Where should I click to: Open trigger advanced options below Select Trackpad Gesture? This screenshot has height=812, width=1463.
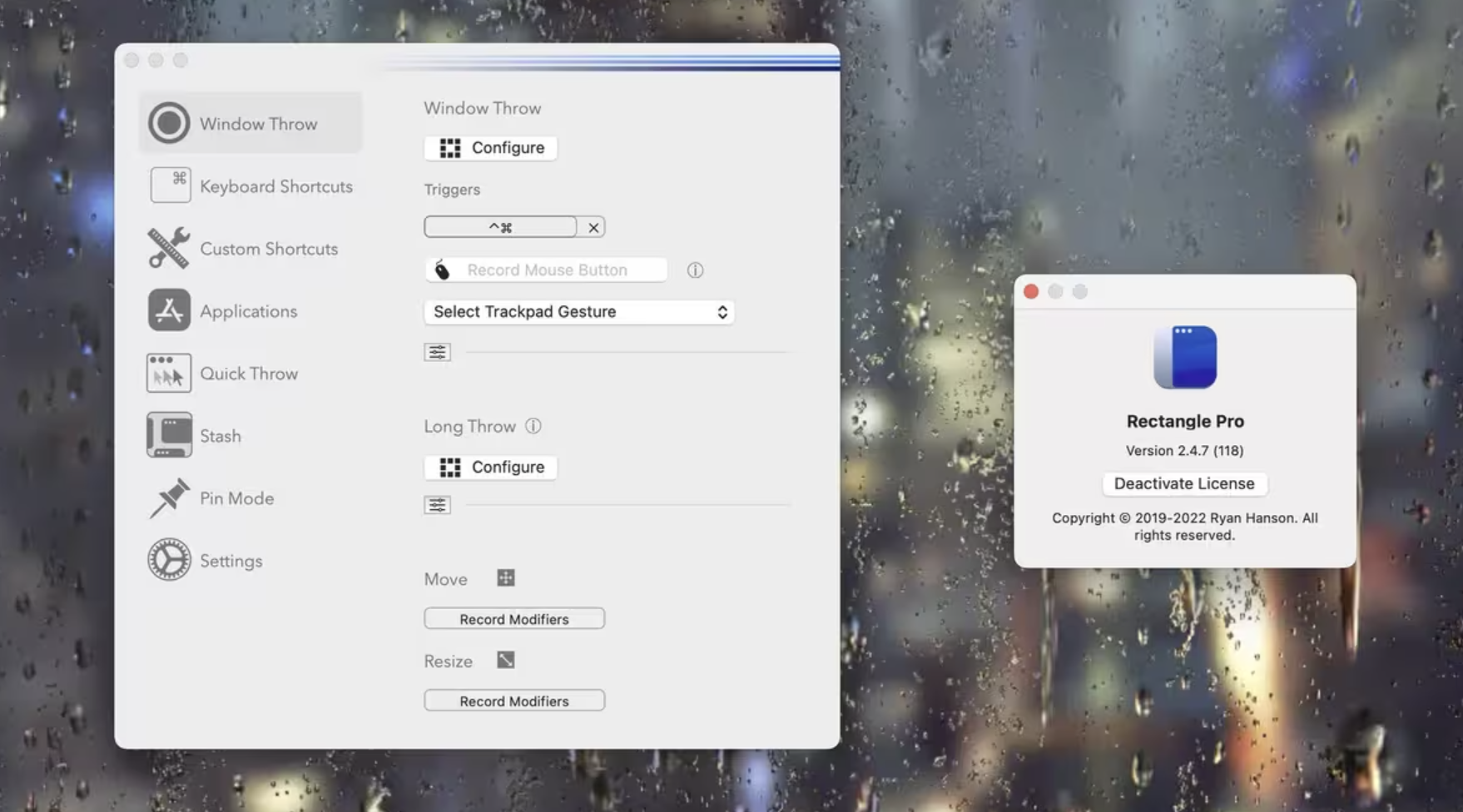tap(437, 351)
